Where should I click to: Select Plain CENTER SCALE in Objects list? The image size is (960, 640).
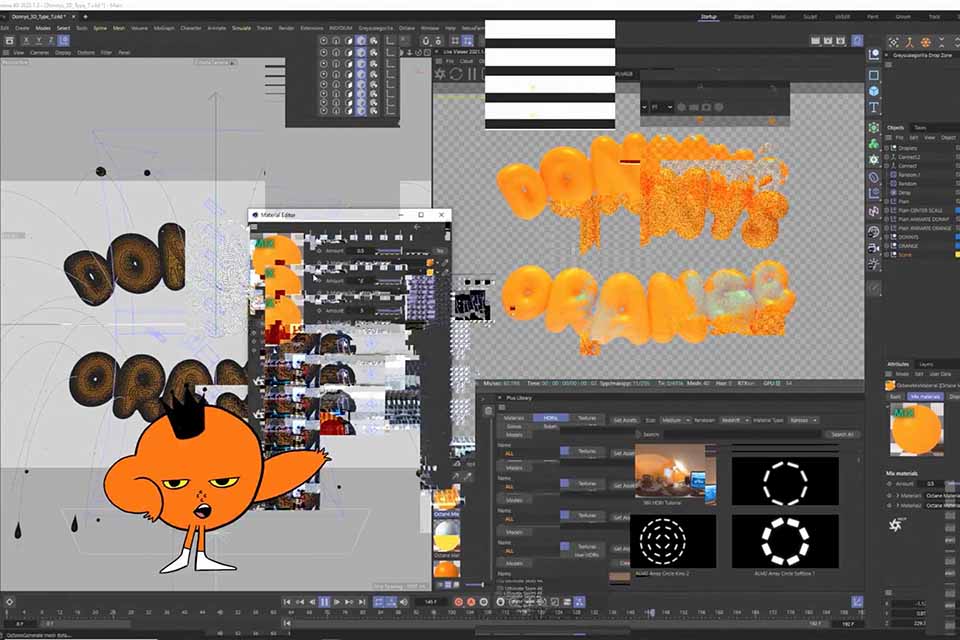pyautogui.click(x=921, y=210)
